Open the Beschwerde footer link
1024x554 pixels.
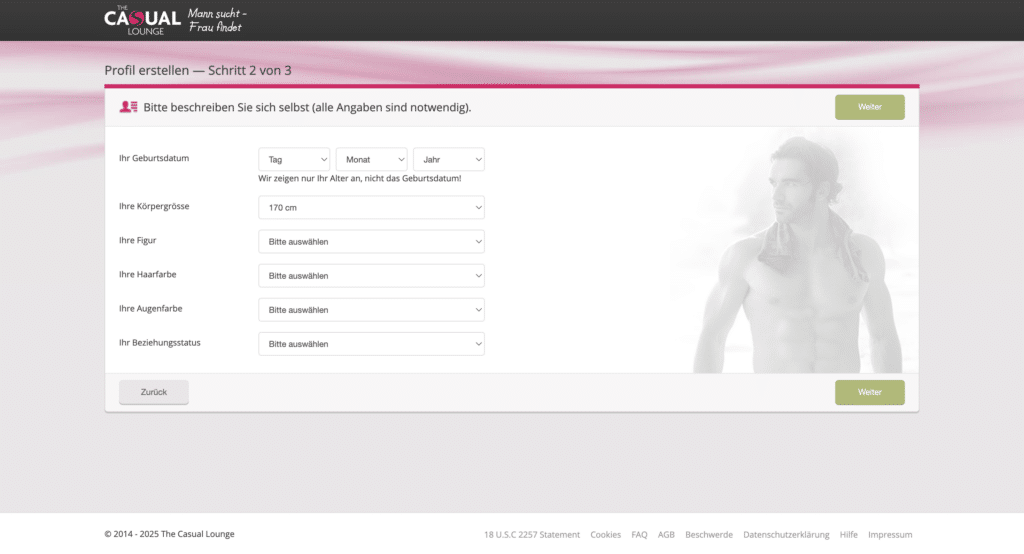tap(709, 534)
